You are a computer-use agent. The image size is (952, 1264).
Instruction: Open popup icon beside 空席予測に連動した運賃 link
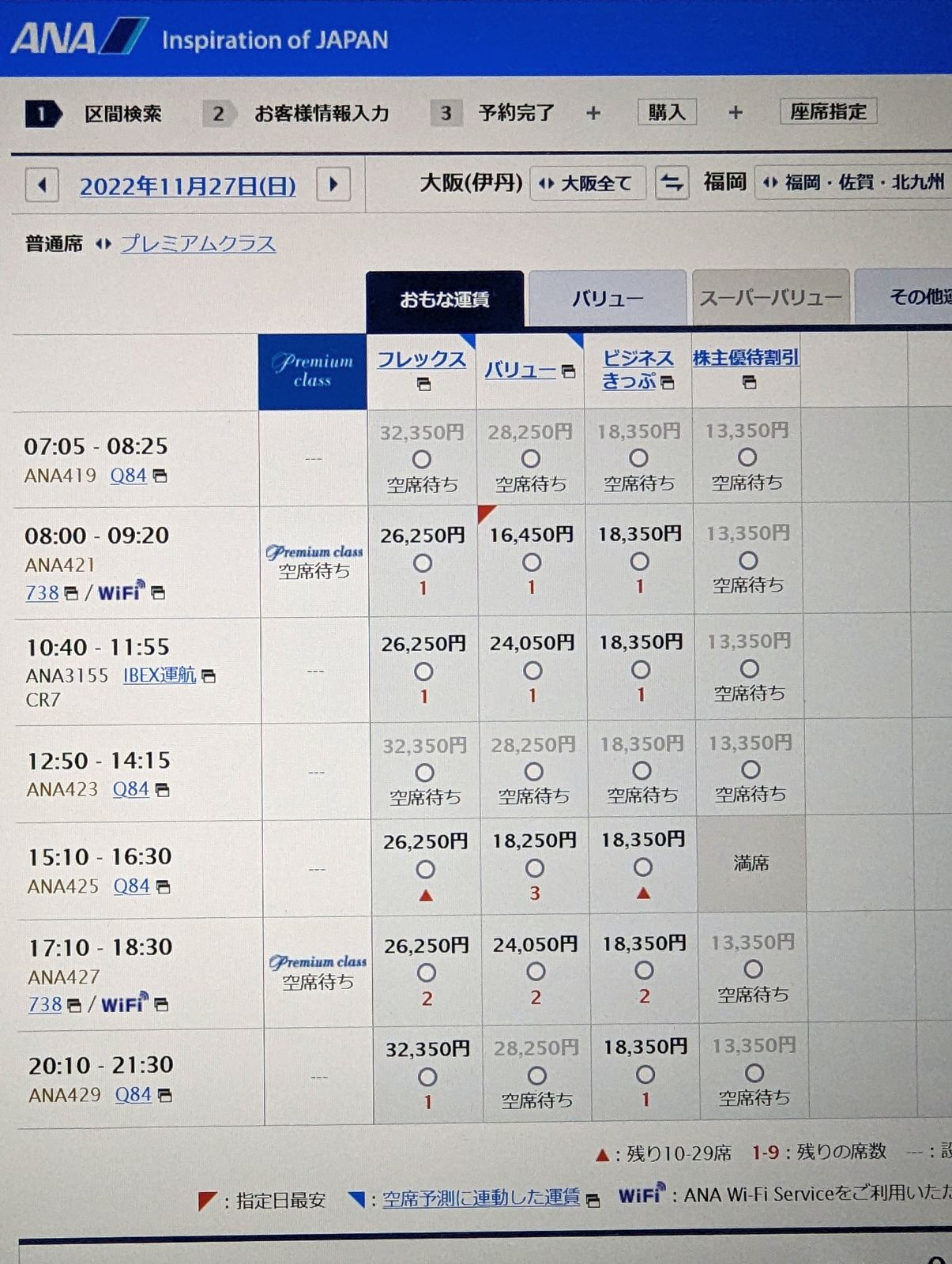coord(593,1200)
